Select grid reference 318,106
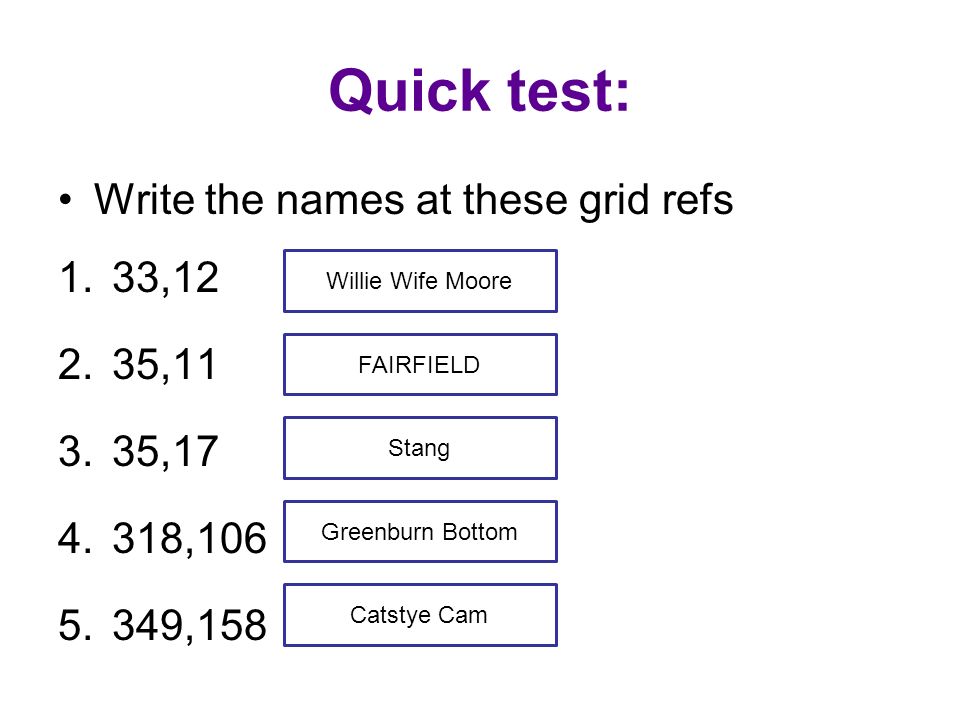 pyautogui.click(x=190, y=539)
